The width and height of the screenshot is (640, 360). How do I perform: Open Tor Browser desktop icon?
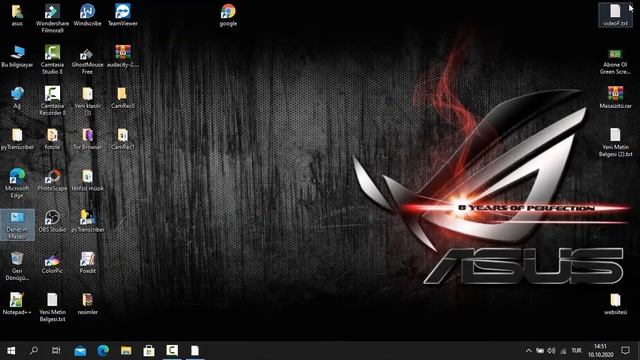point(87,139)
